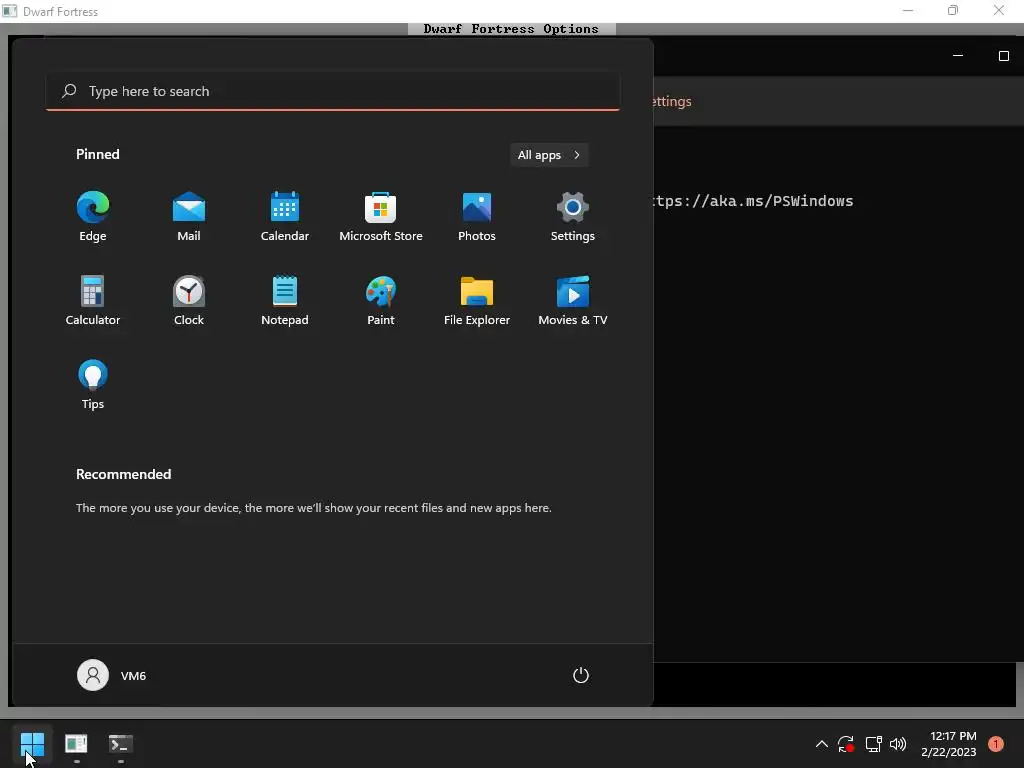Minimize the PowerShell terminal window
The height and width of the screenshot is (768, 1024).
tap(958, 56)
